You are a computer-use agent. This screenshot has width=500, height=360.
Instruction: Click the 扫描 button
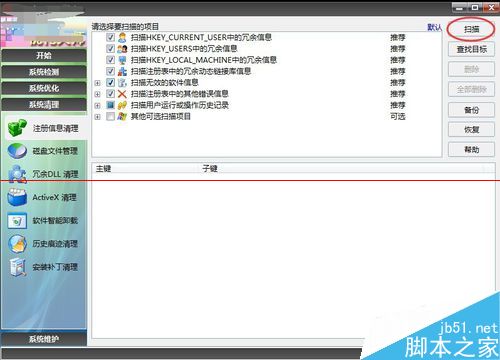[471, 29]
